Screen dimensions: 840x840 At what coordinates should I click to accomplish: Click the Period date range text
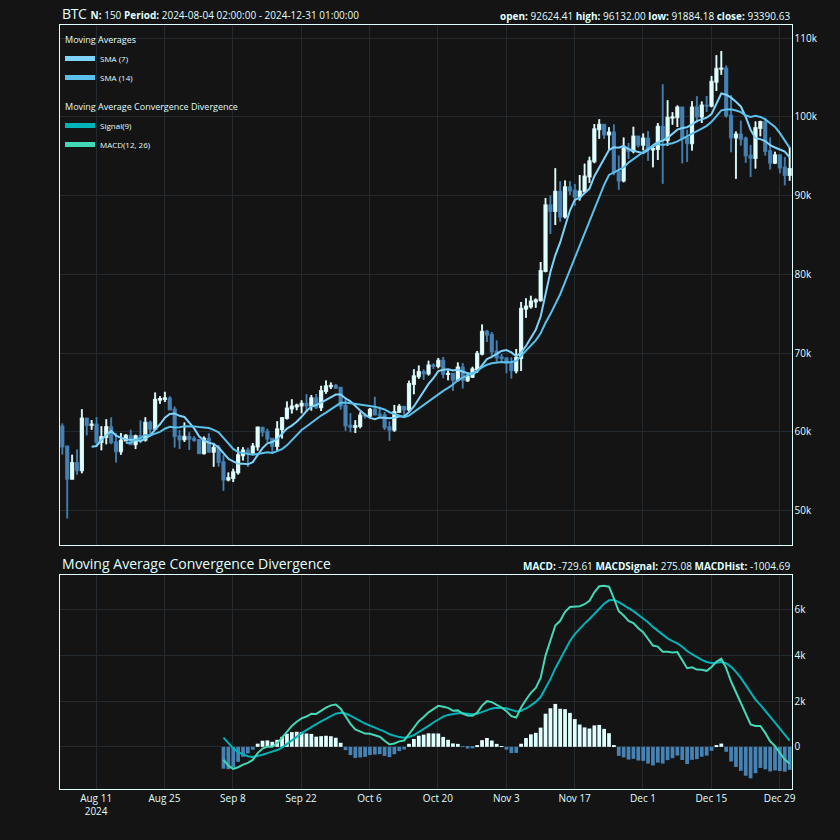coord(241,16)
